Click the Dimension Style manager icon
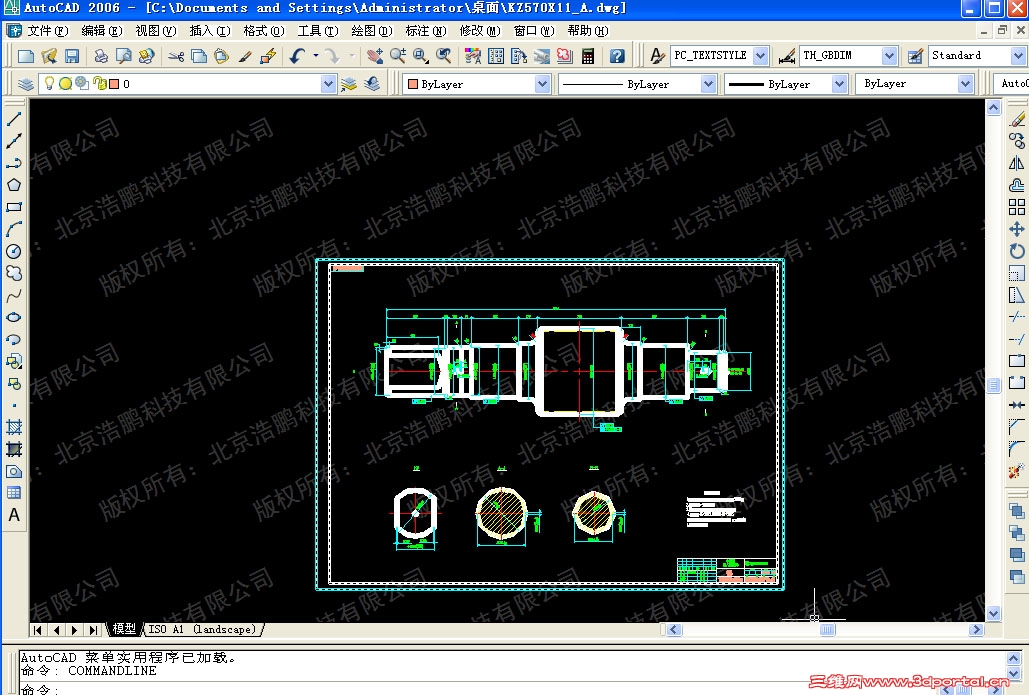The width and height of the screenshot is (1029, 695). pos(786,56)
